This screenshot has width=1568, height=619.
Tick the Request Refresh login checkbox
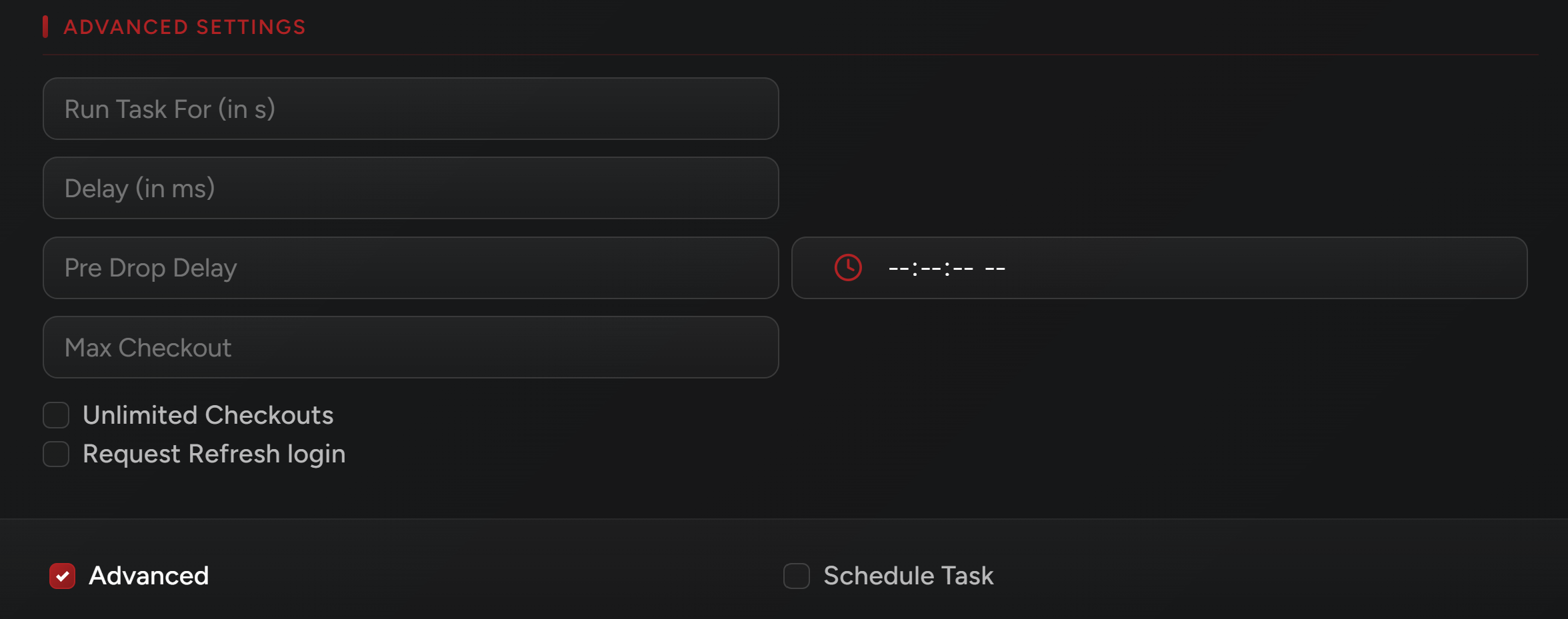click(56, 454)
